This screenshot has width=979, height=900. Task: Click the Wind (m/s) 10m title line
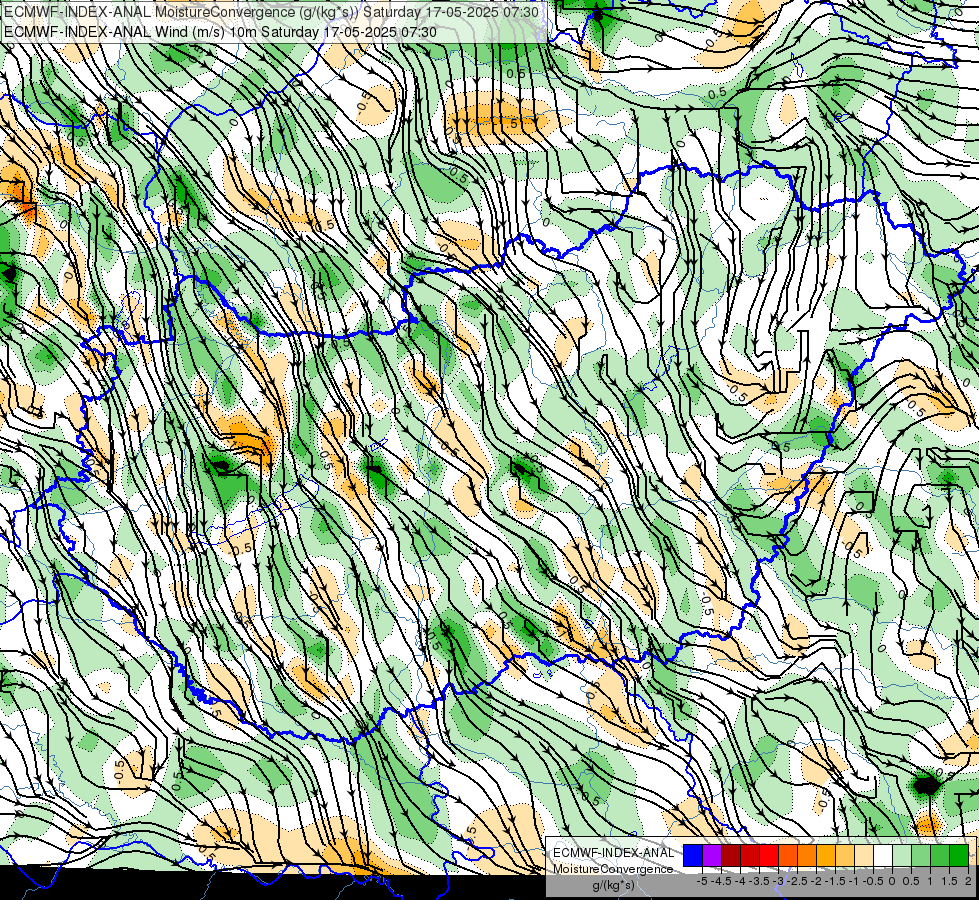click(x=220, y=32)
